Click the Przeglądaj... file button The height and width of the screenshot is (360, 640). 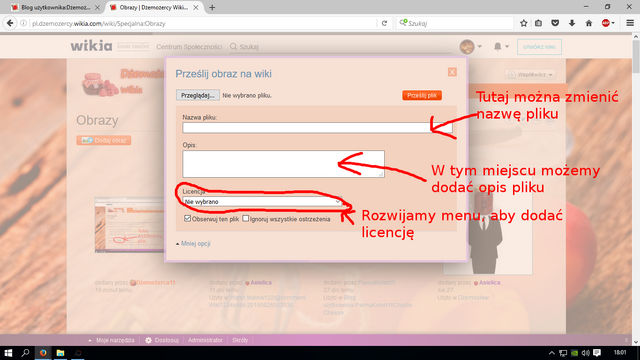click(198, 95)
